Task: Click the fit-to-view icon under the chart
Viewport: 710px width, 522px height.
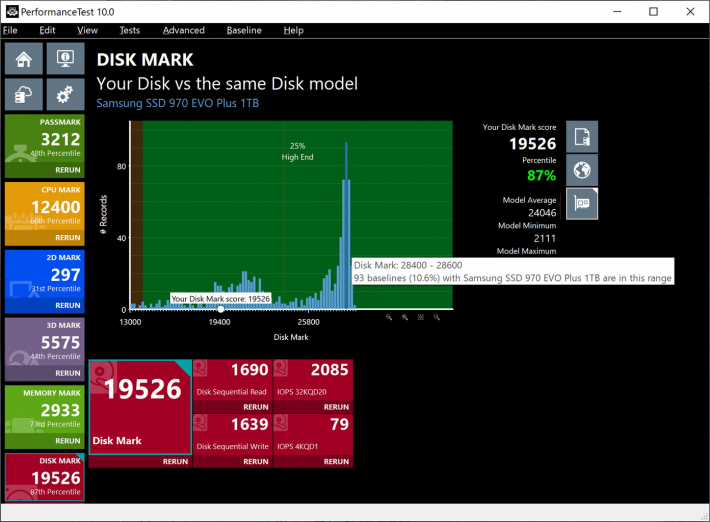Action: (421, 317)
